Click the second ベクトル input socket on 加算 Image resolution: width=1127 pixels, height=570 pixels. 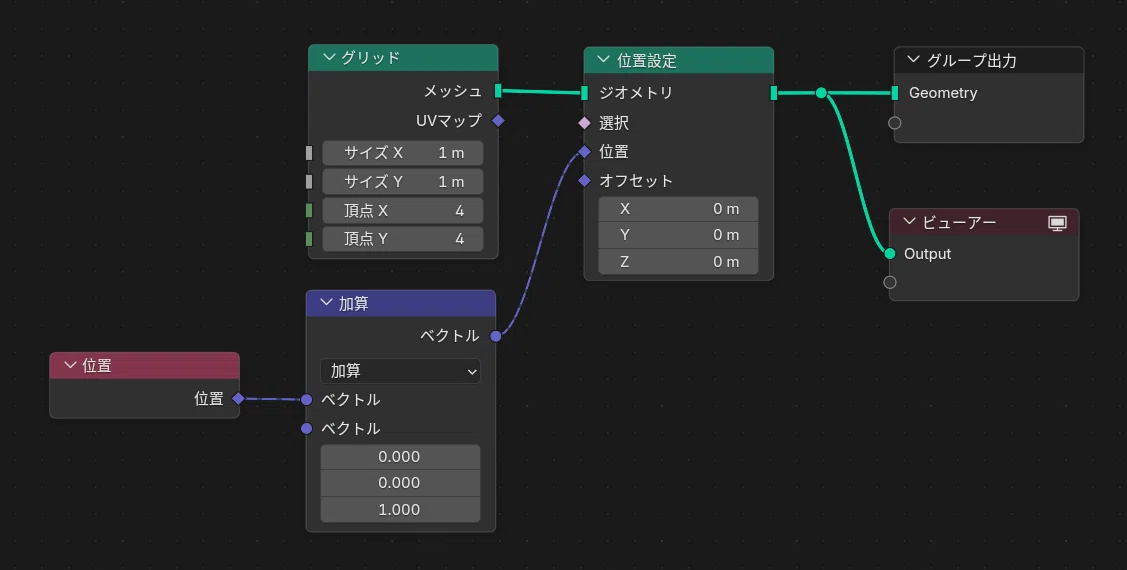[307, 428]
